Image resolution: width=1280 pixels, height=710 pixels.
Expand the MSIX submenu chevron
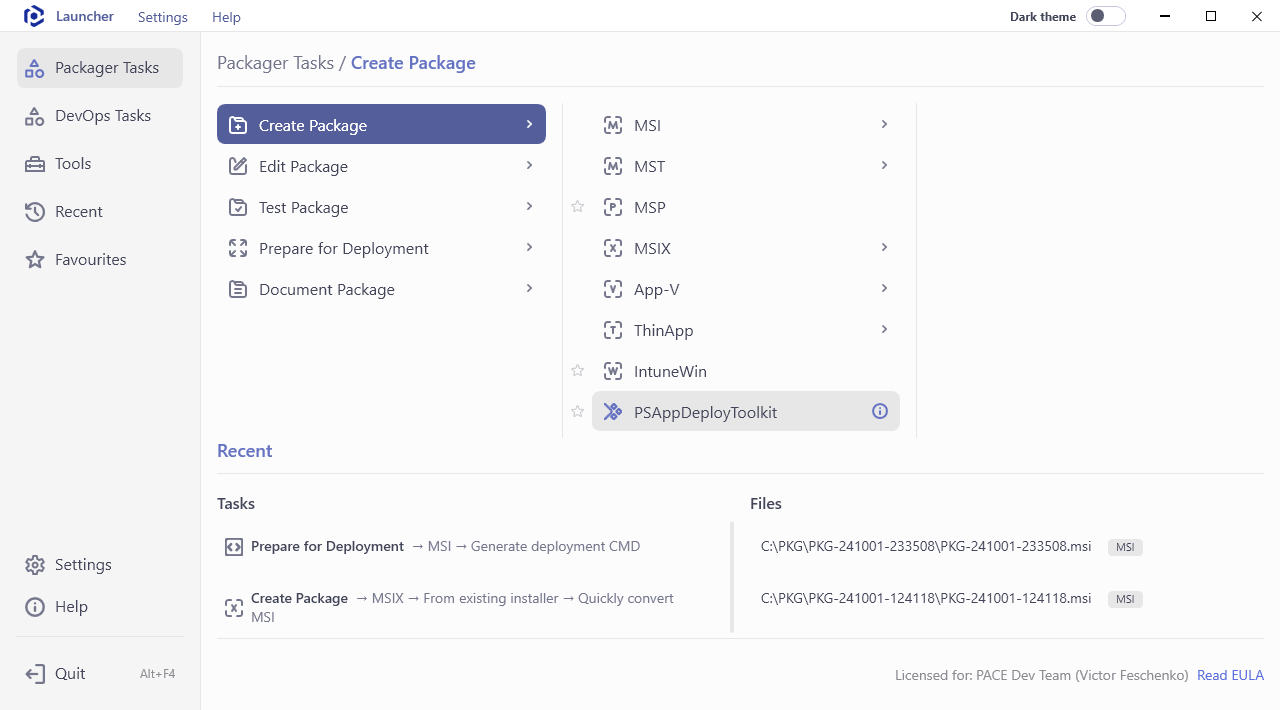click(x=884, y=247)
